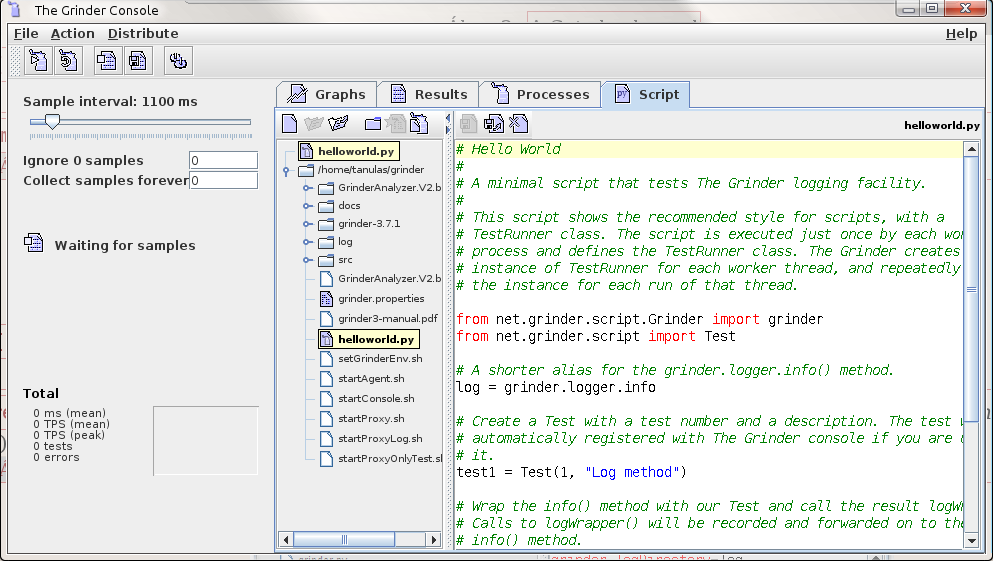Start collecting statistics toolbar icon

(106, 61)
